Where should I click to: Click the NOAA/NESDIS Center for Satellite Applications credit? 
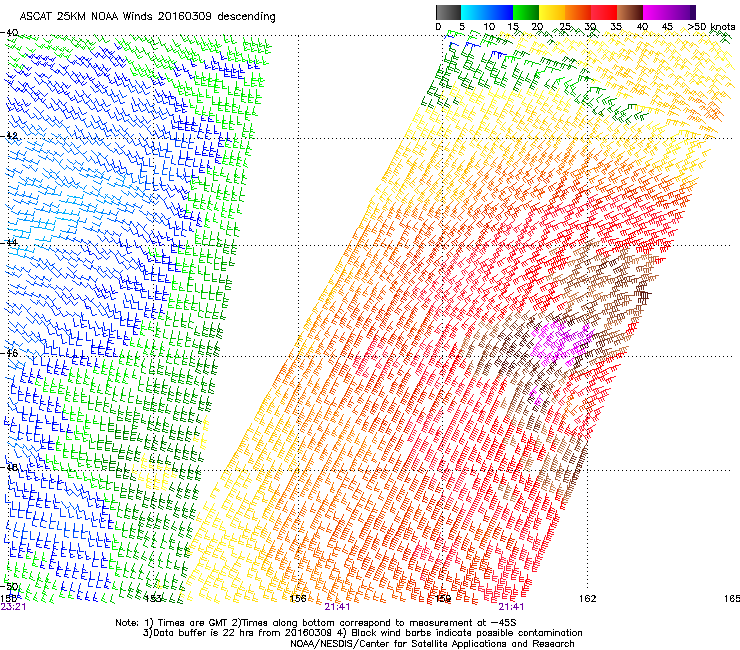click(x=432, y=644)
